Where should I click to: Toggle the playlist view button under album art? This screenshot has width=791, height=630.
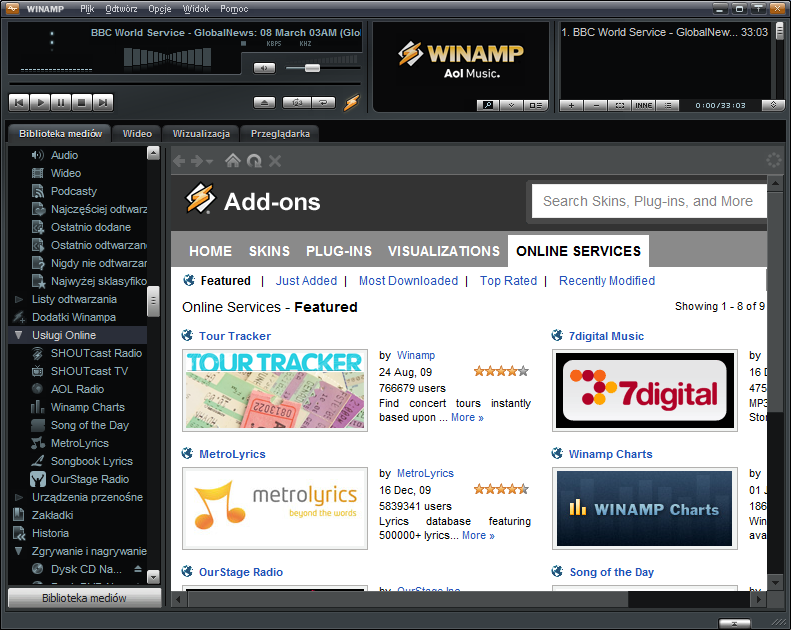[536, 105]
